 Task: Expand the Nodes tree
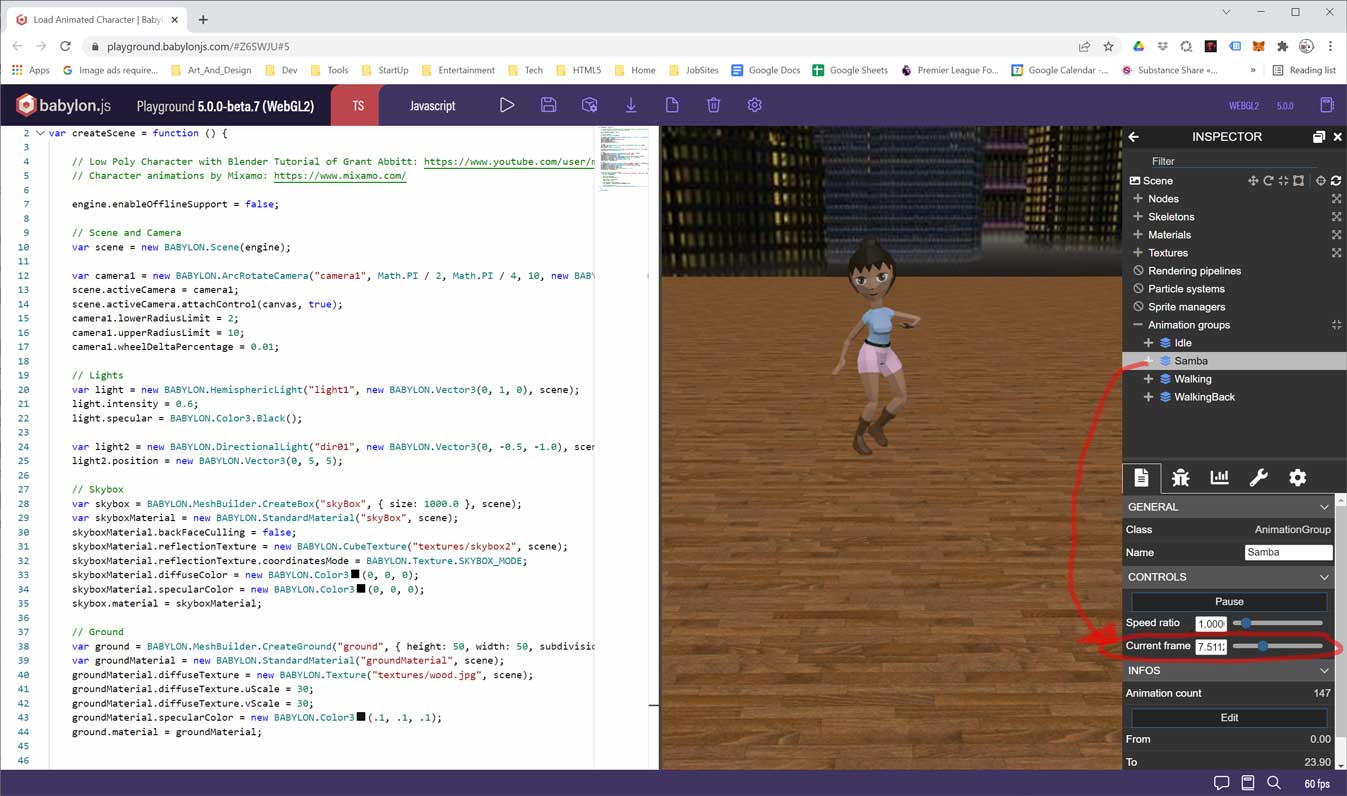[x=1138, y=199]
